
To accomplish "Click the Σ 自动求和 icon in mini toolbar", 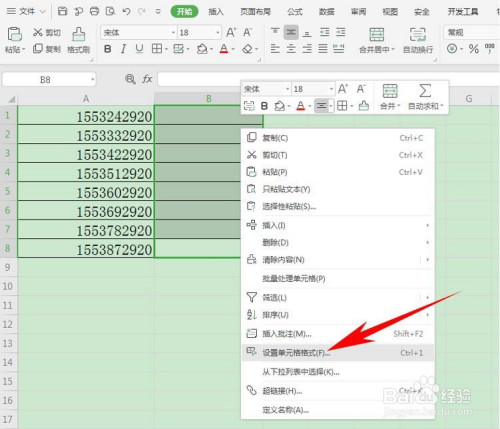I will (425, 90).
